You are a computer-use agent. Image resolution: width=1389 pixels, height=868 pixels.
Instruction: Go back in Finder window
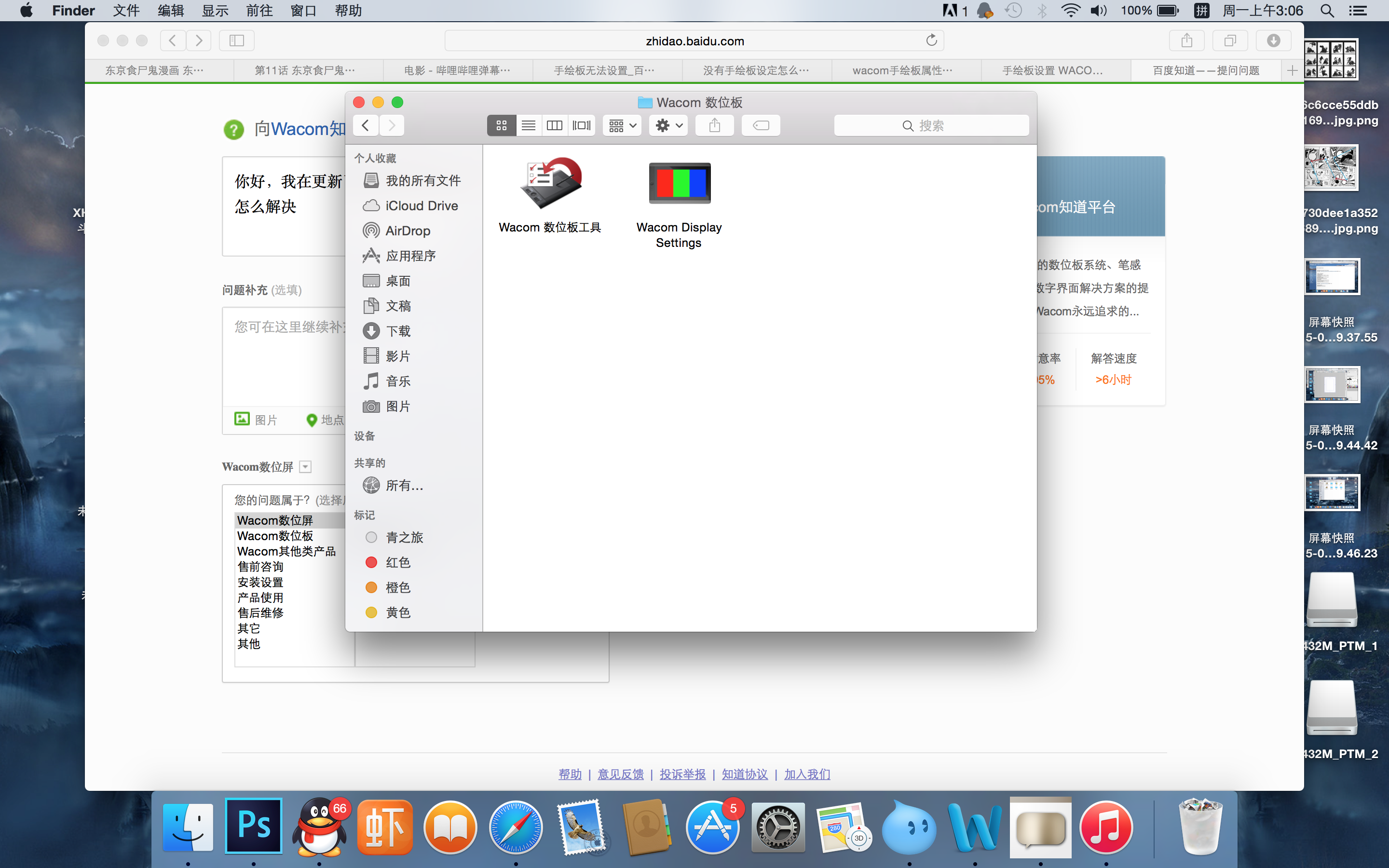tap(365, 125)
